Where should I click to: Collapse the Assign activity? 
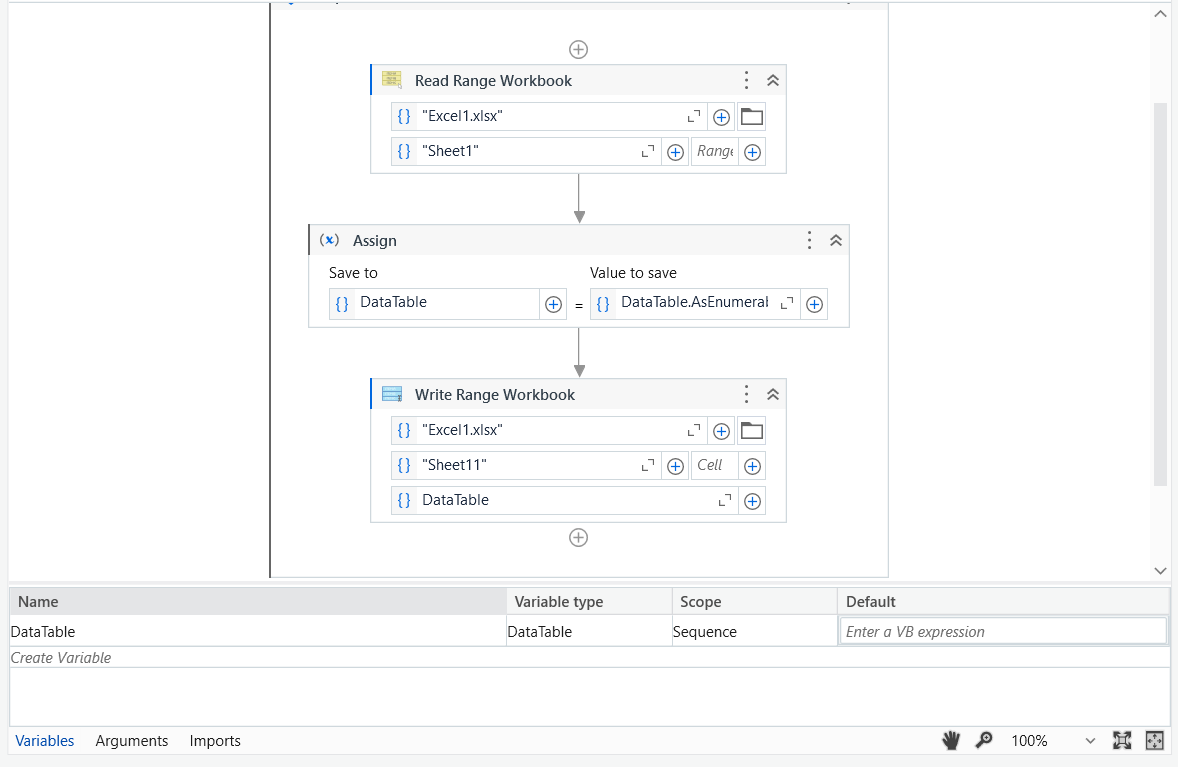[x=836, y=240]
